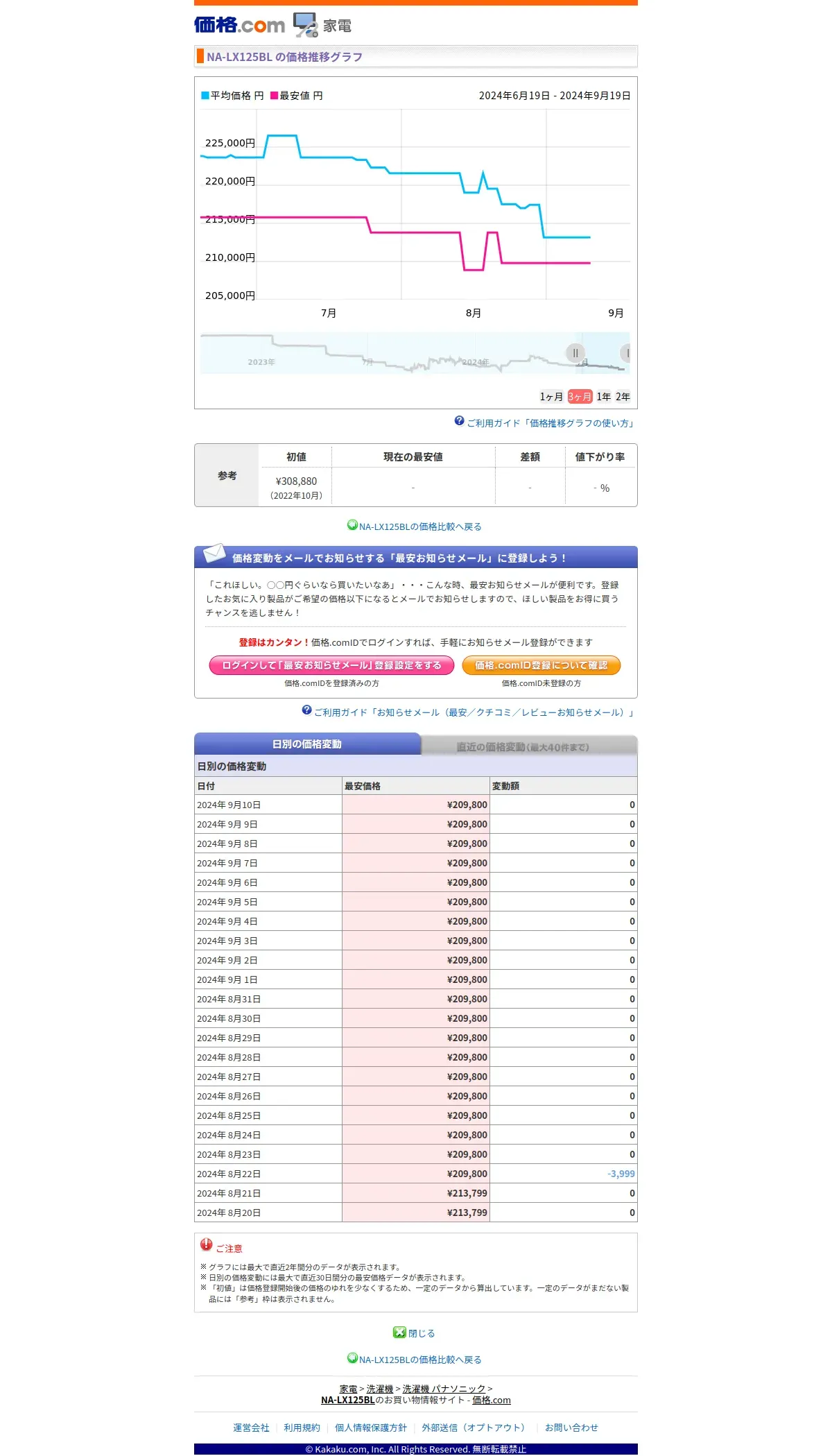Viewport: 832px width, 1456px height.
Task: Open the 価格.com footer text link
Action: pos(492,1400)
